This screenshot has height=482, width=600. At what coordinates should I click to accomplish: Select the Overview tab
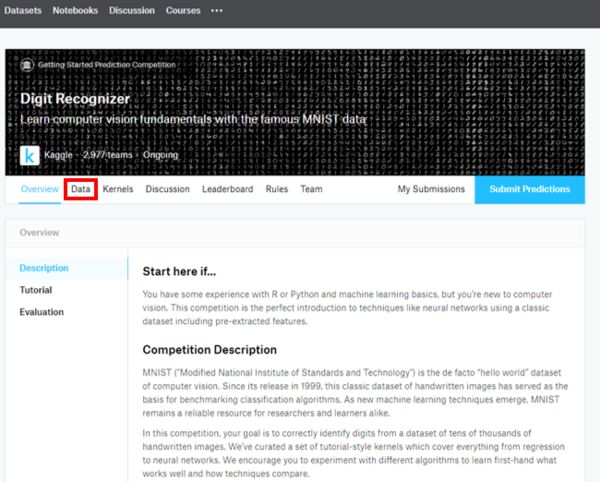(40, 189)
